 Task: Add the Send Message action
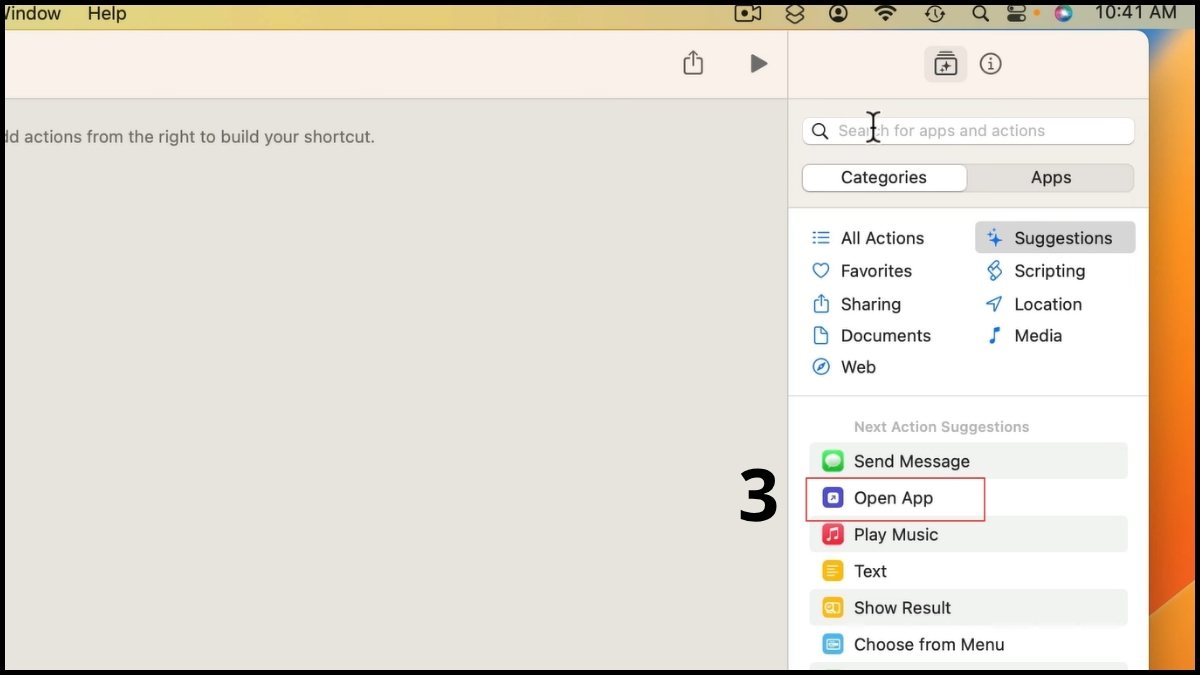(x=968, y=461)
